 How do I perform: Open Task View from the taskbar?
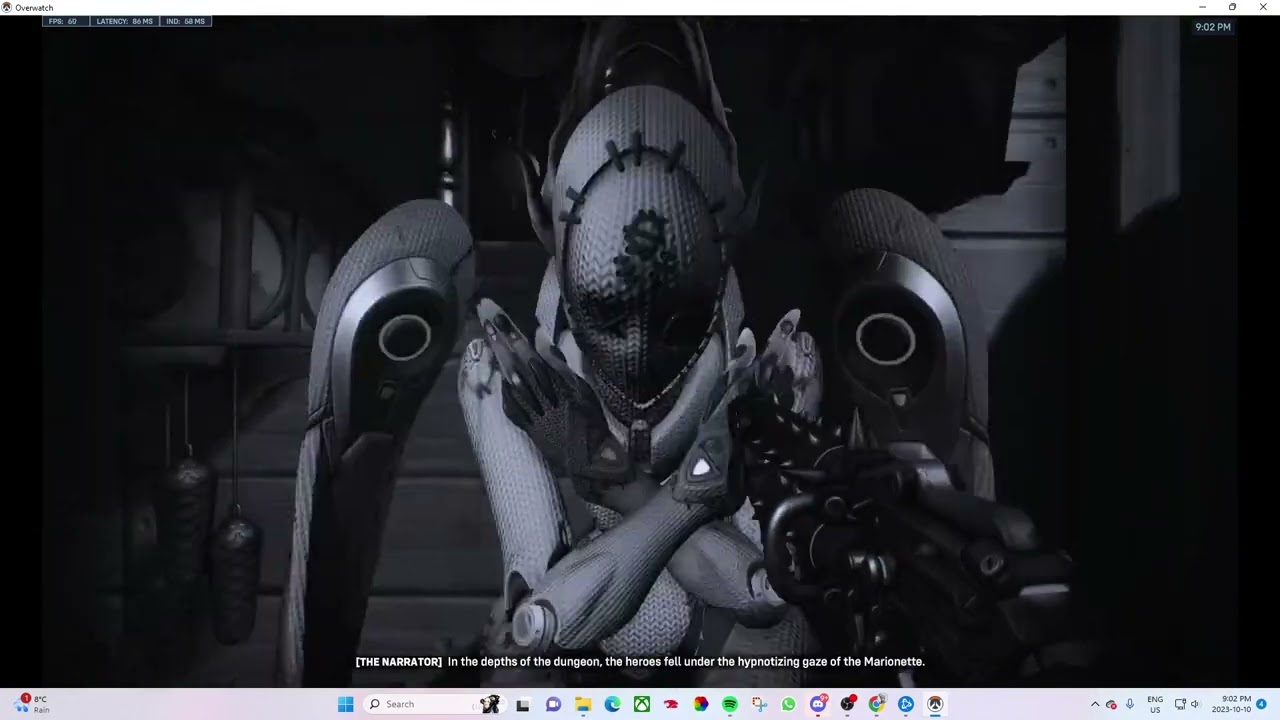[522, 704]
